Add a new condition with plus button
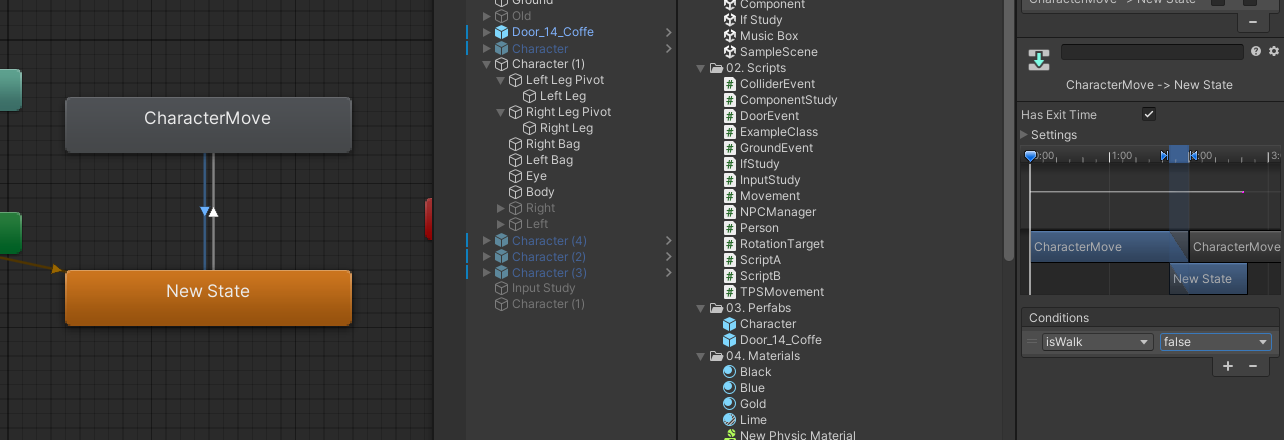The height and width of the screenshot is (440, 1284). 1229,366
